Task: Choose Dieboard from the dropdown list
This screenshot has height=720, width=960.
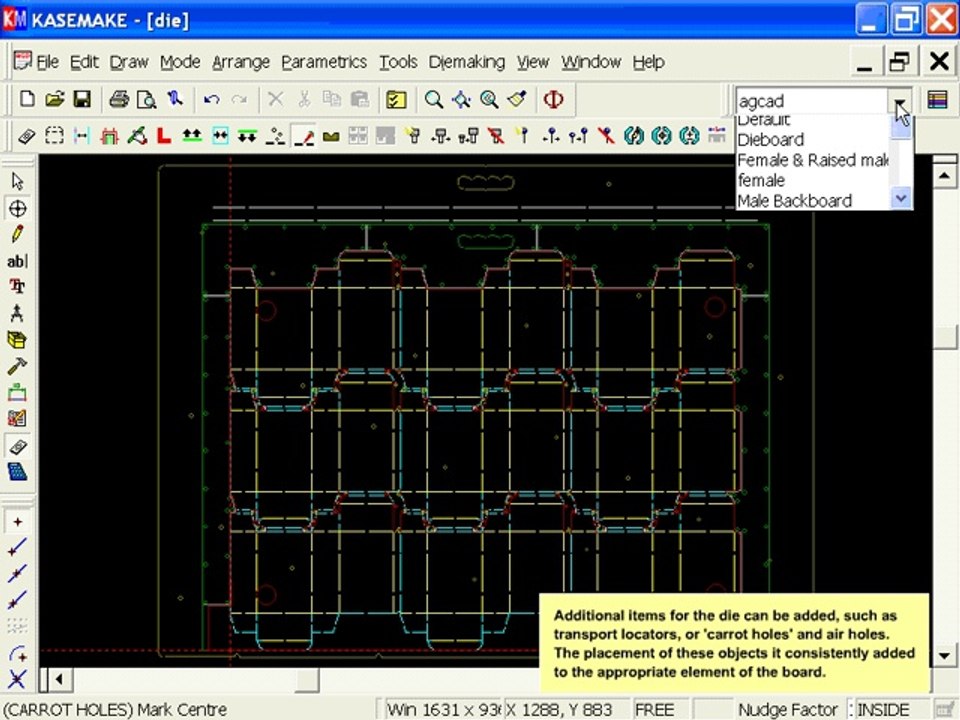Action: [x=812, y=140]
